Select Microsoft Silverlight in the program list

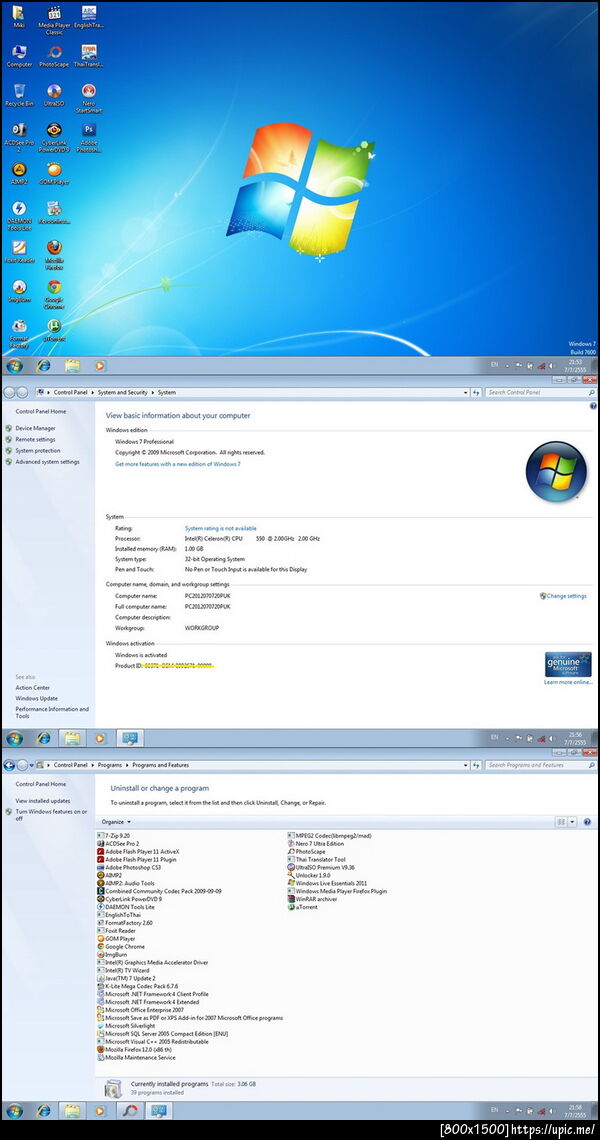pyautogui.click(x=125, y=1026)
